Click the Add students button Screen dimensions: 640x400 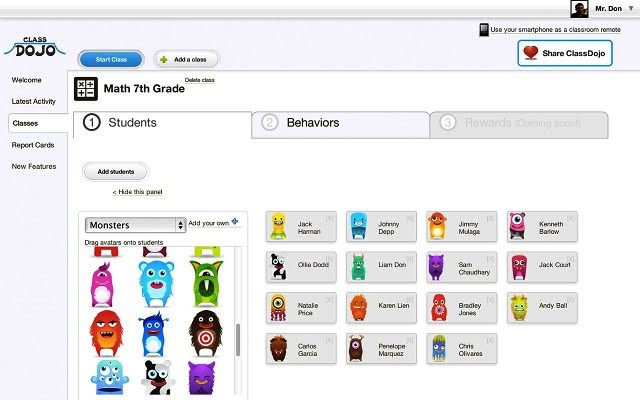click(116, 172)
